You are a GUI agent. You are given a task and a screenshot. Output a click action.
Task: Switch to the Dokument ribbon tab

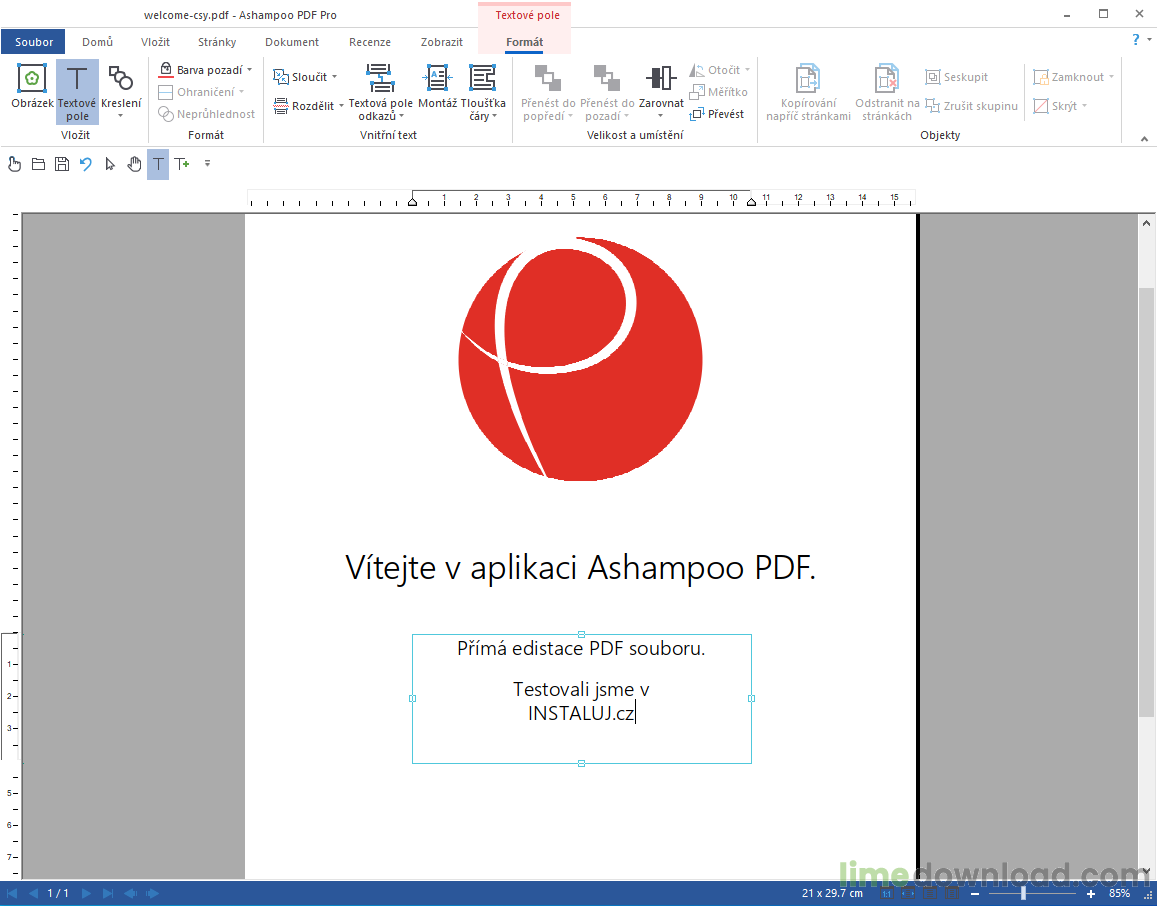[291, 42]
